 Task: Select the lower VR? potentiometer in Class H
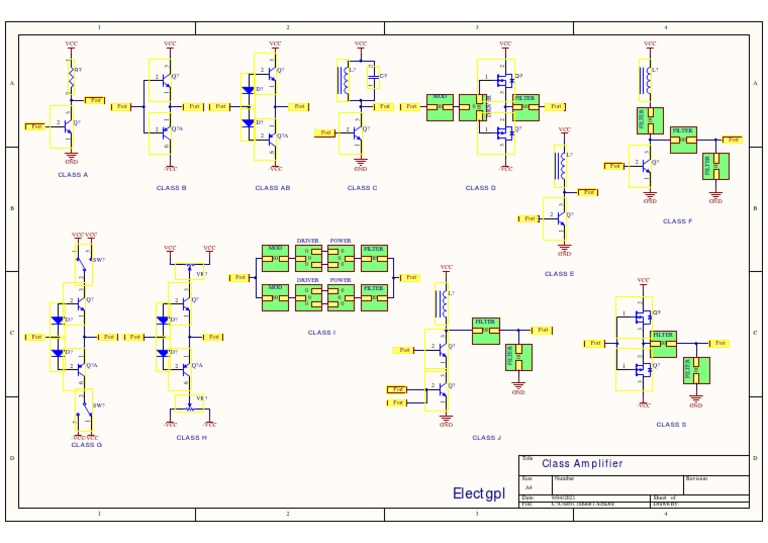(x=190, y=404)
